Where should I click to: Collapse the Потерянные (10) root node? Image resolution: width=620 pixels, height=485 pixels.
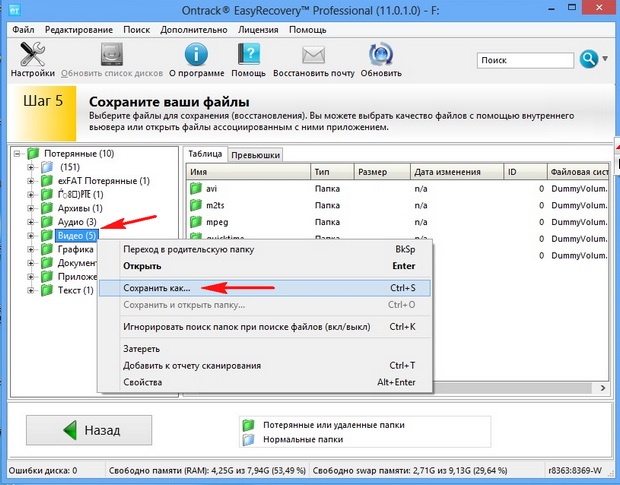pos(17,153)
